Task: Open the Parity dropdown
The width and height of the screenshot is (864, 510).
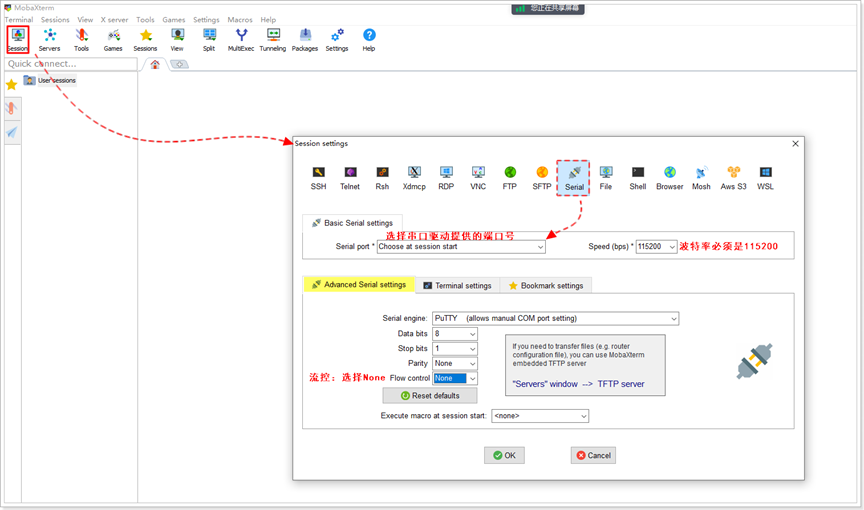Action: pos(455,363)
